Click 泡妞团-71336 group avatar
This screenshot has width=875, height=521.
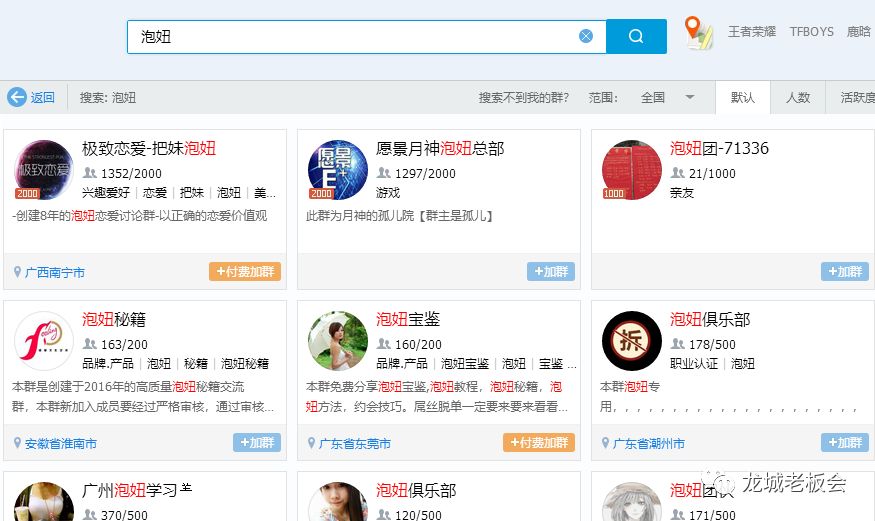(x=632, y=170)
